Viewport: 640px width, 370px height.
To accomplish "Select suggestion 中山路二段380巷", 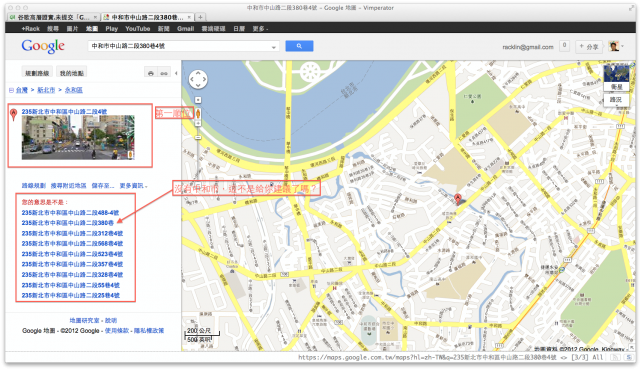I will click(x=68, y=223).
